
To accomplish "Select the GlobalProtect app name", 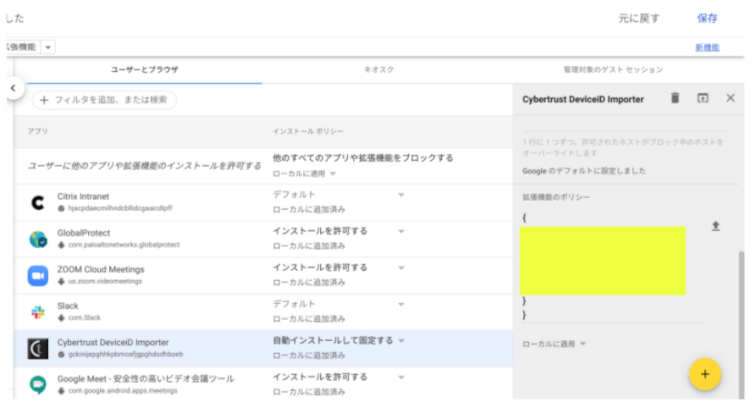I will click(x=84, y=233).
